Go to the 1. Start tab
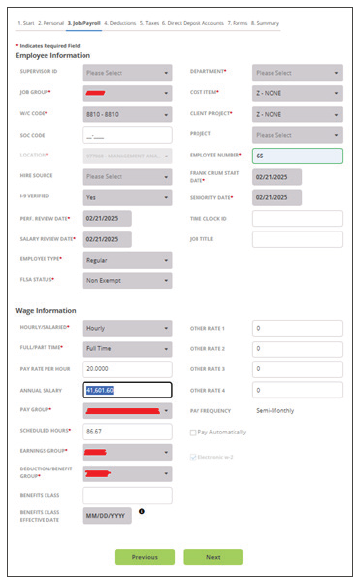The image size is (361, 582). (x=26, y=23)
